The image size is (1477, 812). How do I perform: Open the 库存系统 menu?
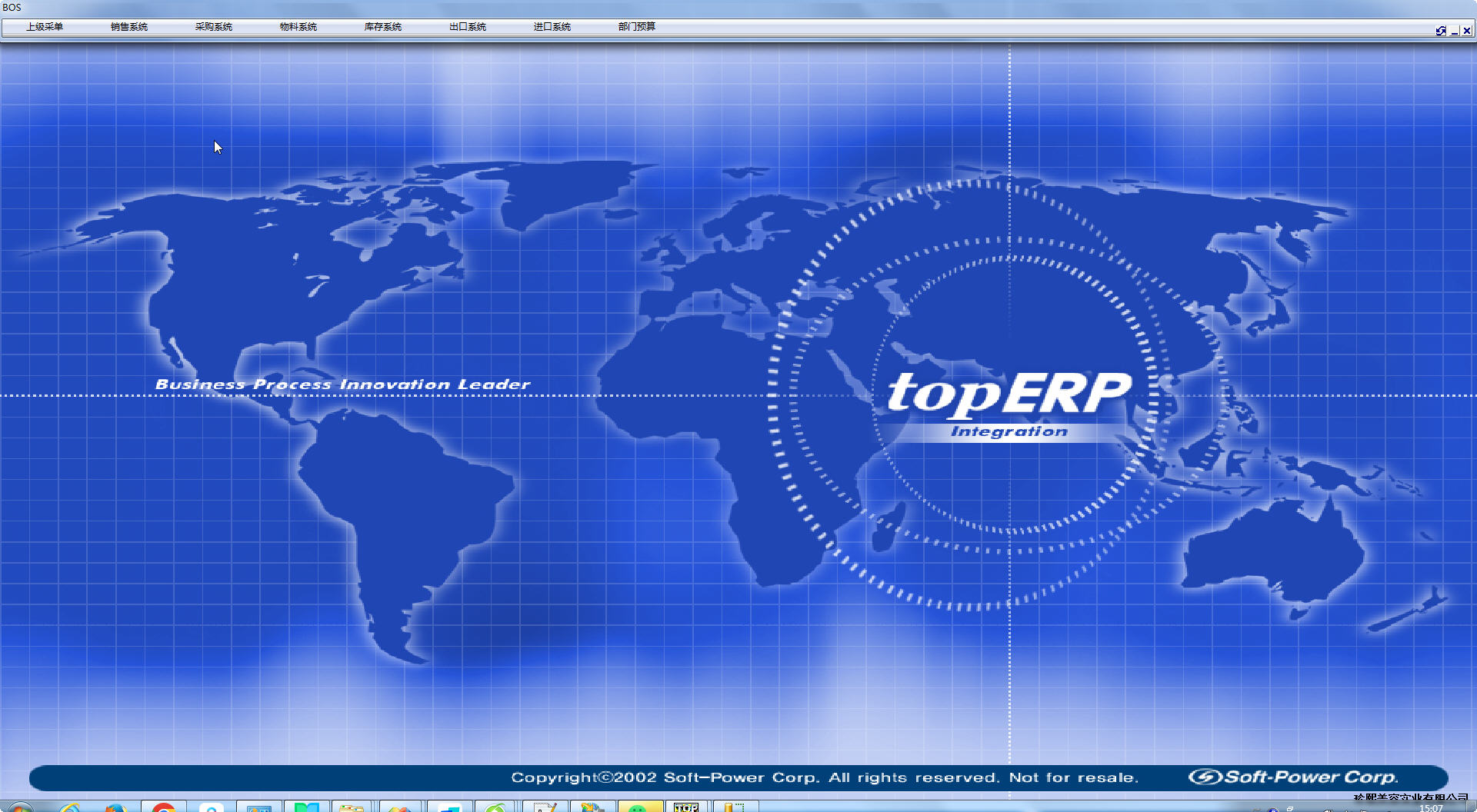coord(383,27)
